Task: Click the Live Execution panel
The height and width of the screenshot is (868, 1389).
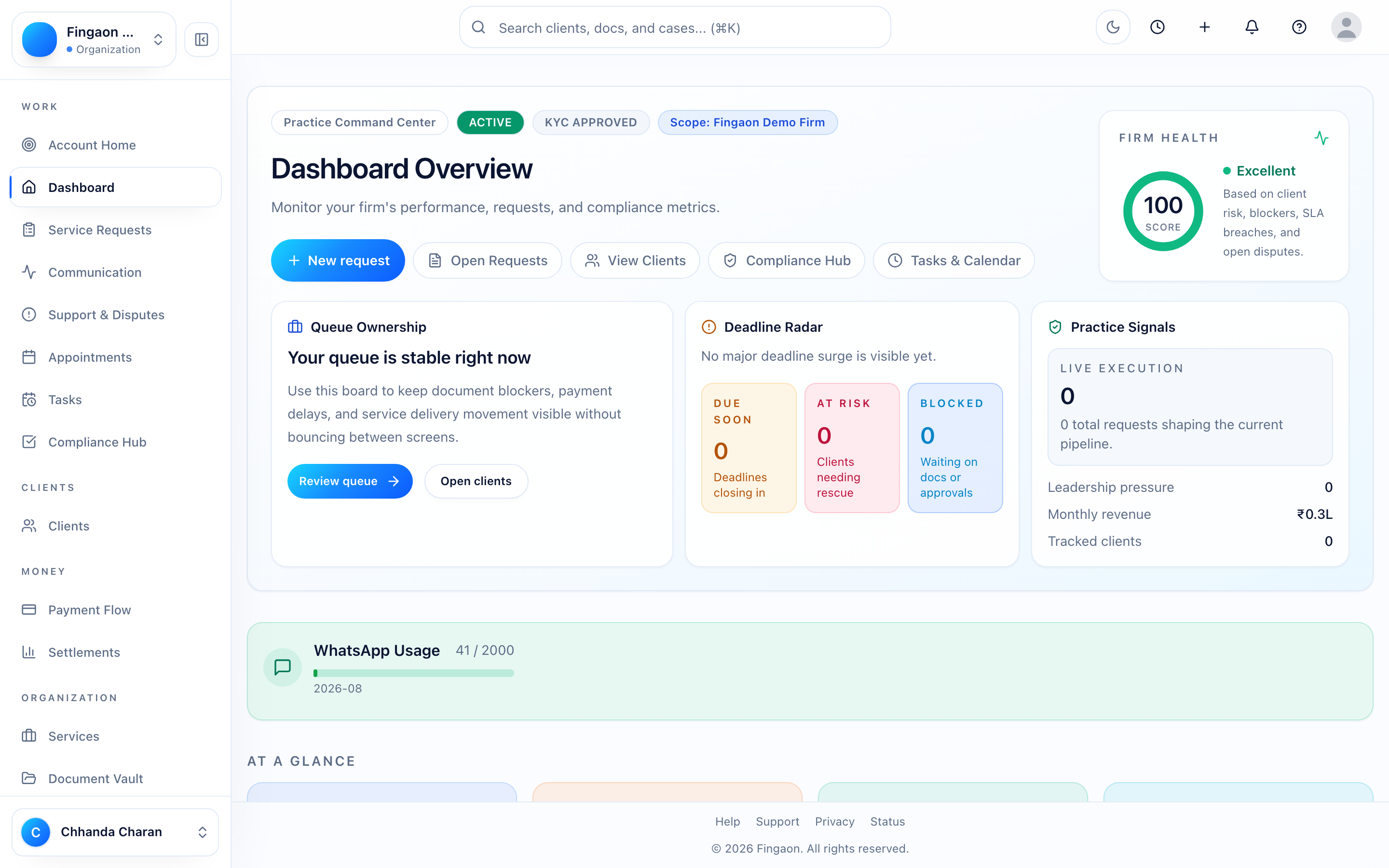Action: pos(1190,407)
